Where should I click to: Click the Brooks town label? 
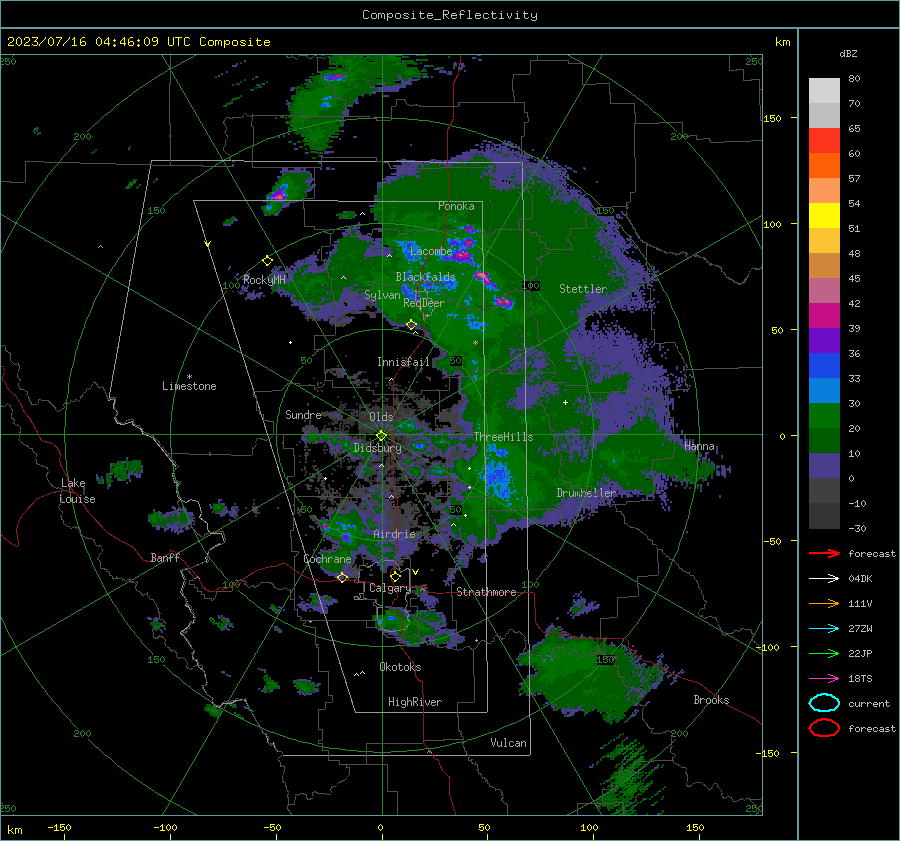click(x=711, y=700)
